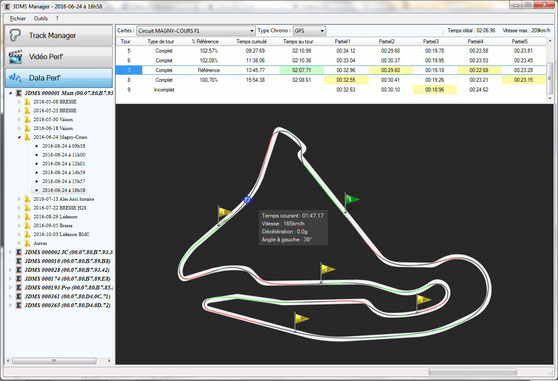
Task: Click the JDMS 000261 device icon
Action: coord(19,296)
